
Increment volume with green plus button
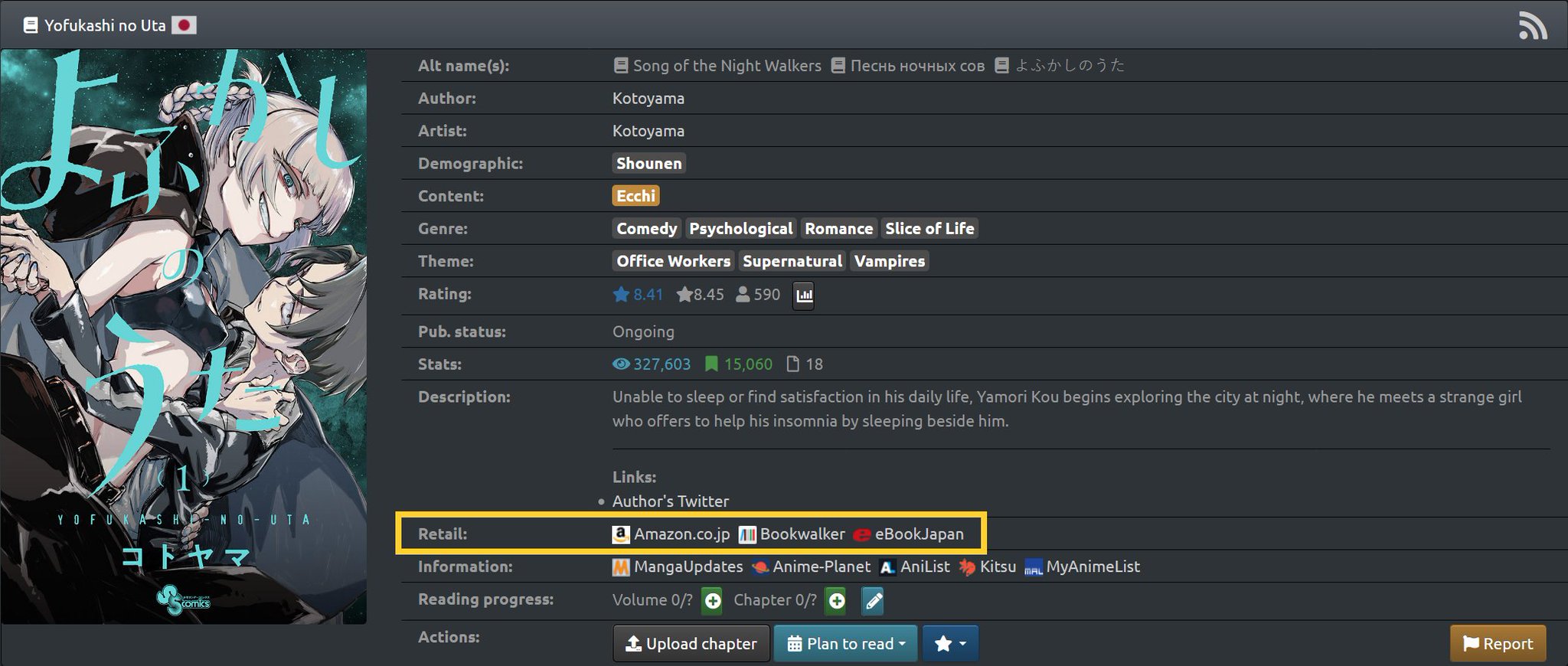pos(712,601)
